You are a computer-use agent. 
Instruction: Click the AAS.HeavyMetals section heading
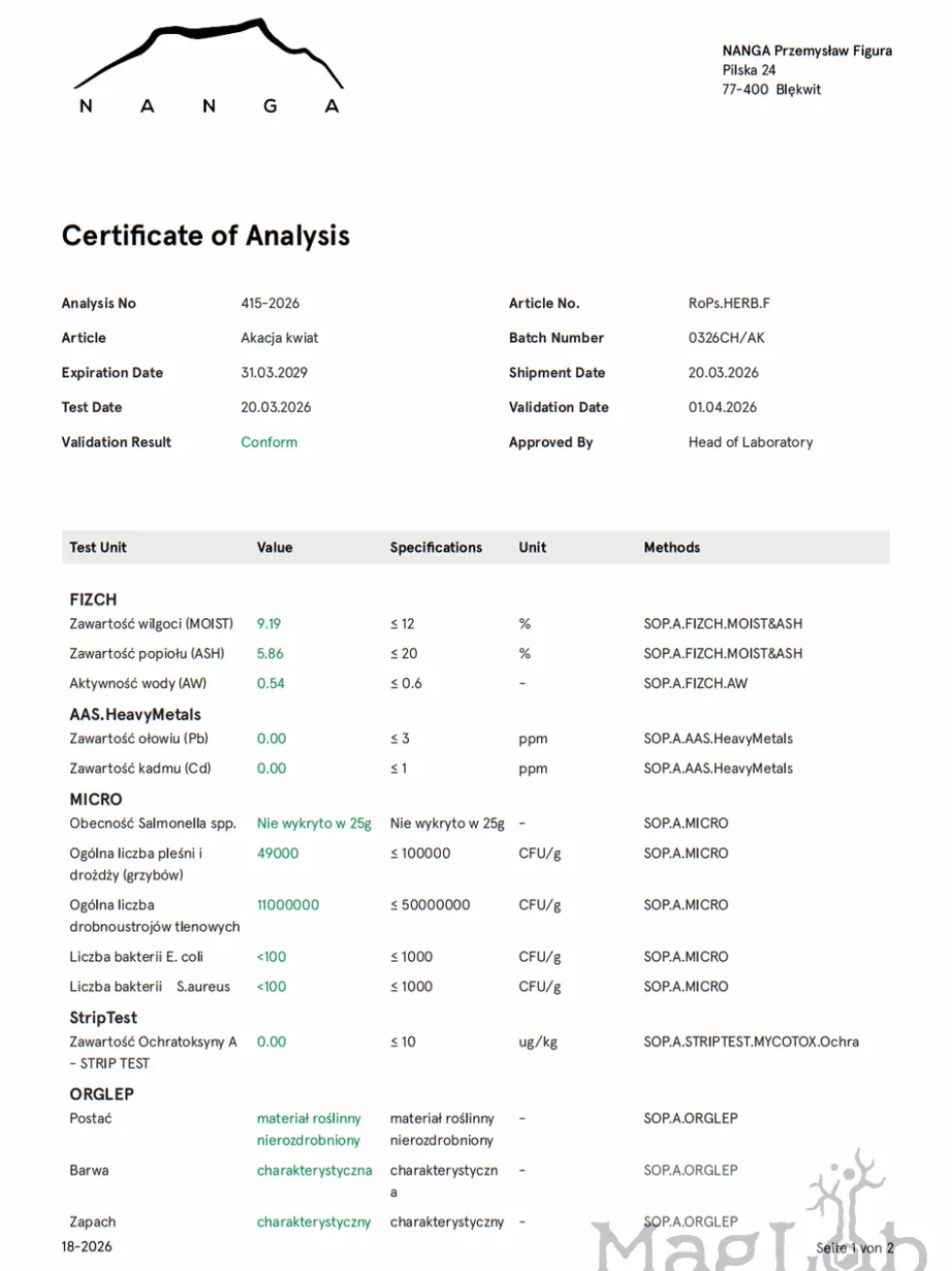135,714
